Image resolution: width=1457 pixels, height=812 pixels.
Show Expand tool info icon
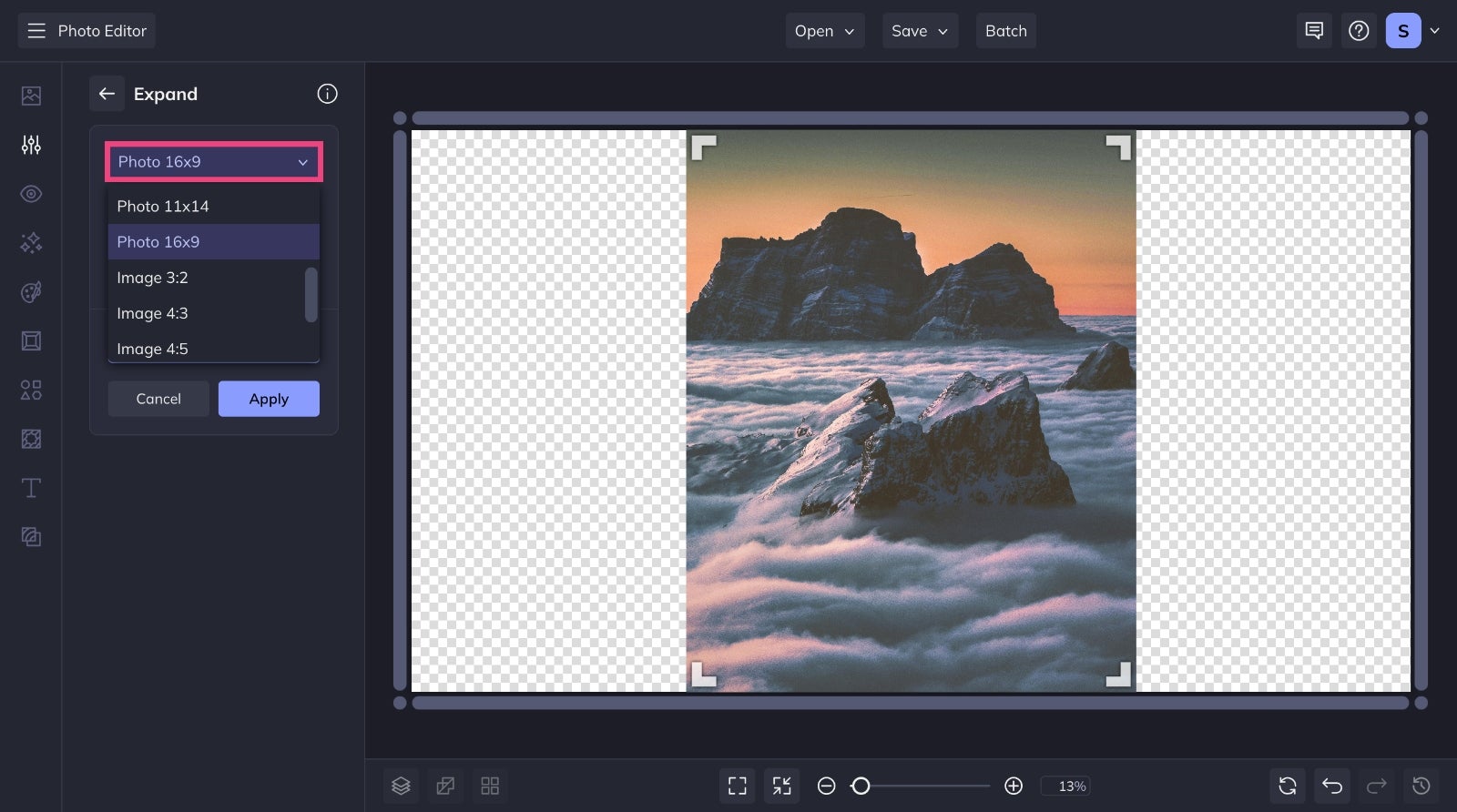click(x=327, y=94)
